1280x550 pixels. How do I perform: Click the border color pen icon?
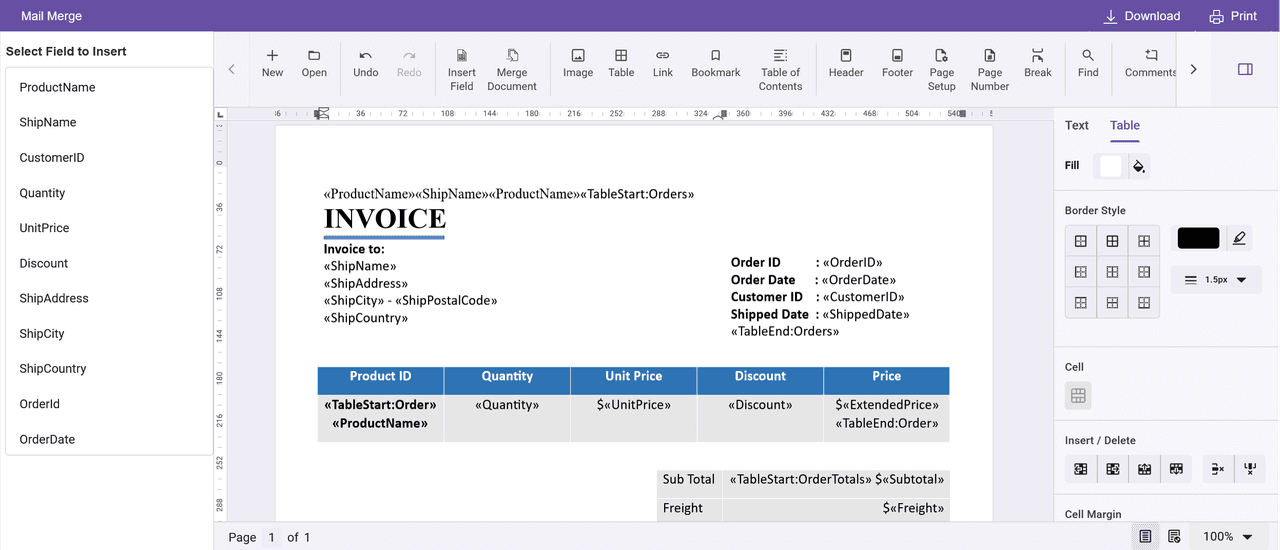1240,238
